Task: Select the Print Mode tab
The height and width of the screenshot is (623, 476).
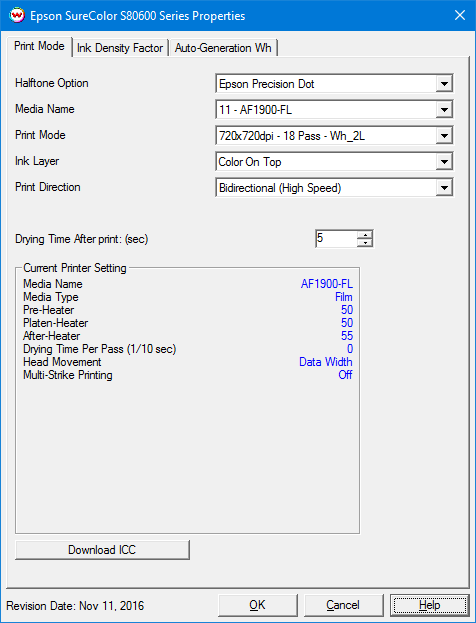Action: click(39, 46)
